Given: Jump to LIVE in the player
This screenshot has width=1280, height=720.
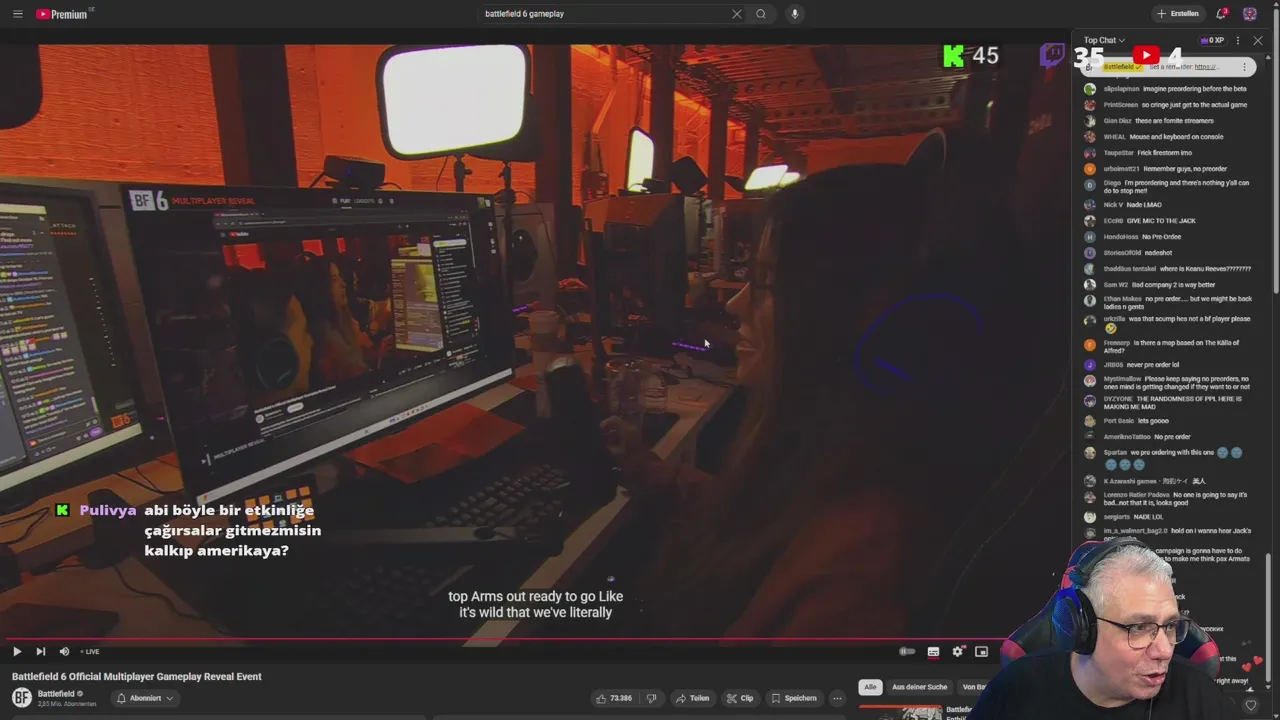Looking at the screenshot, I should coord(90,652).
